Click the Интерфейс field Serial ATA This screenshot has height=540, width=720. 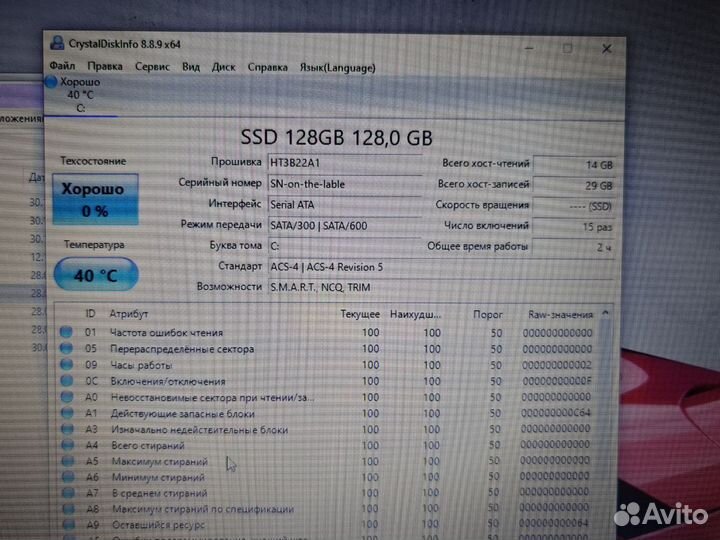click(344, 204)
